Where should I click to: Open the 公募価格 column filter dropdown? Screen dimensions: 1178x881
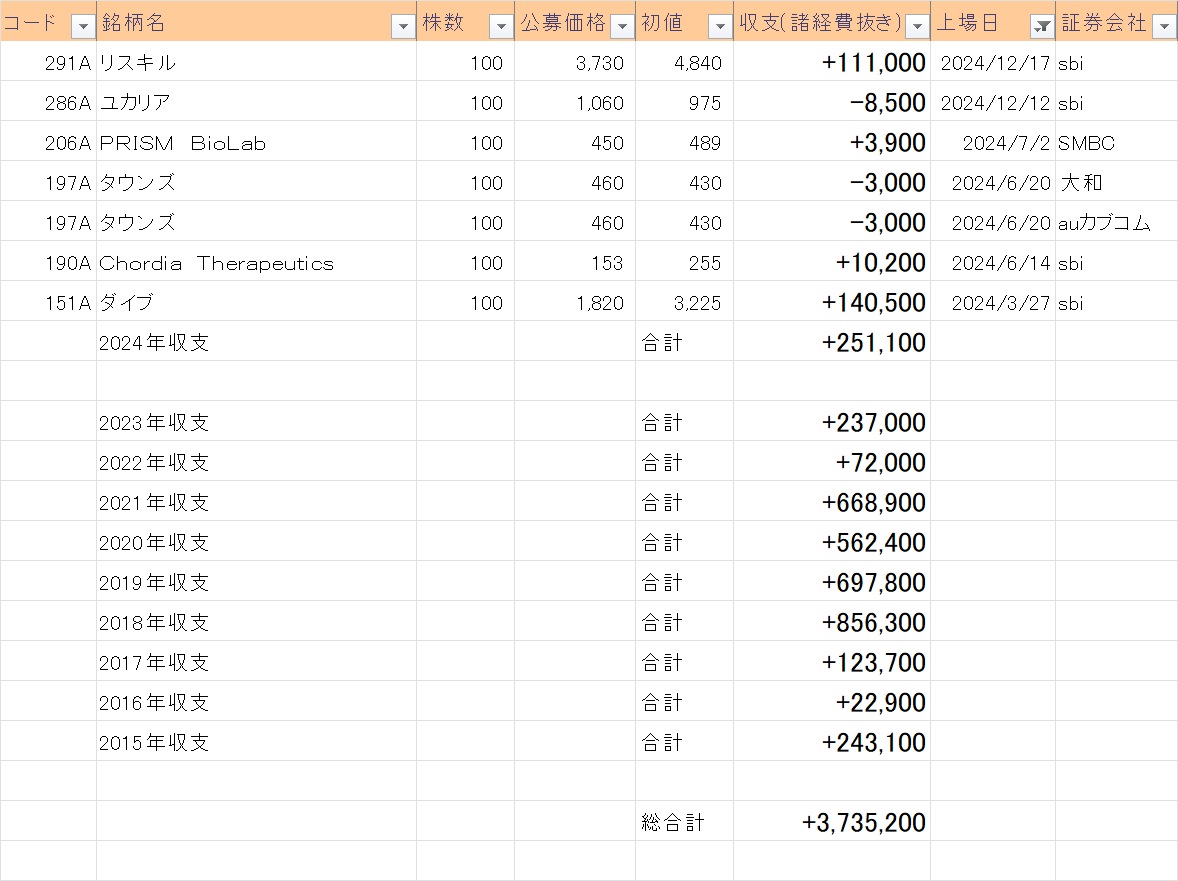[622, 26]
